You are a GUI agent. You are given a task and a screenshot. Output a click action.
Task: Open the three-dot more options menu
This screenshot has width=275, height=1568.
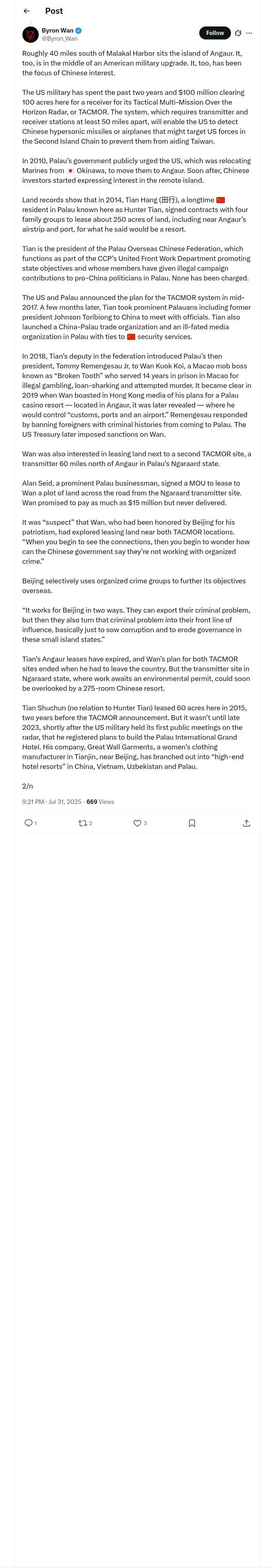pos(249,33)
